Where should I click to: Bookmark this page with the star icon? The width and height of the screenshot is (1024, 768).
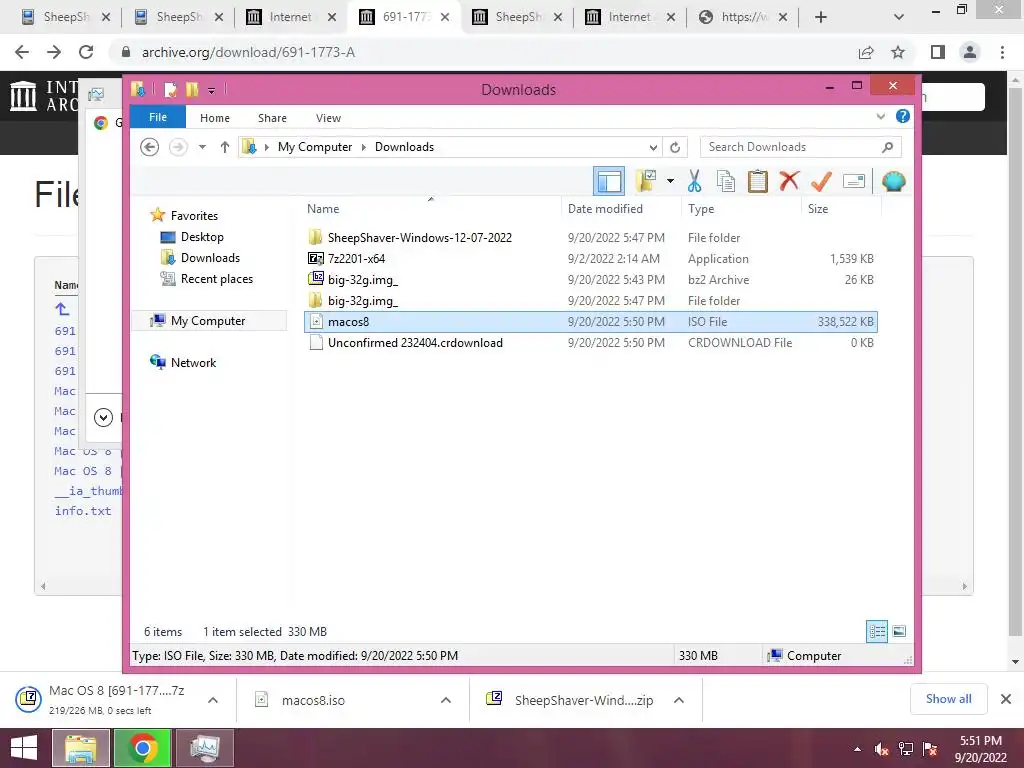pos(898,52)
